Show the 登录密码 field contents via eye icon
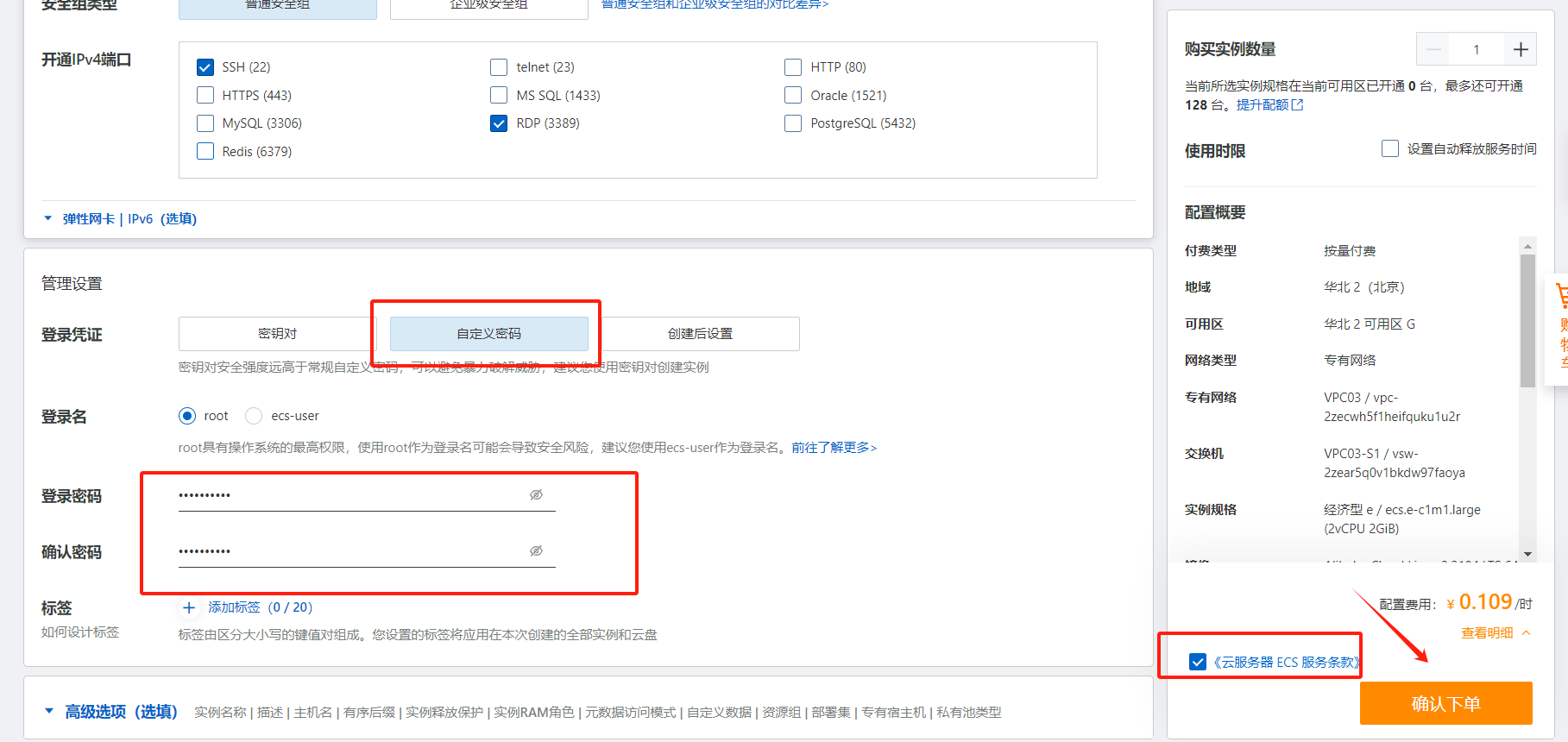 click(x=536, y=494)
